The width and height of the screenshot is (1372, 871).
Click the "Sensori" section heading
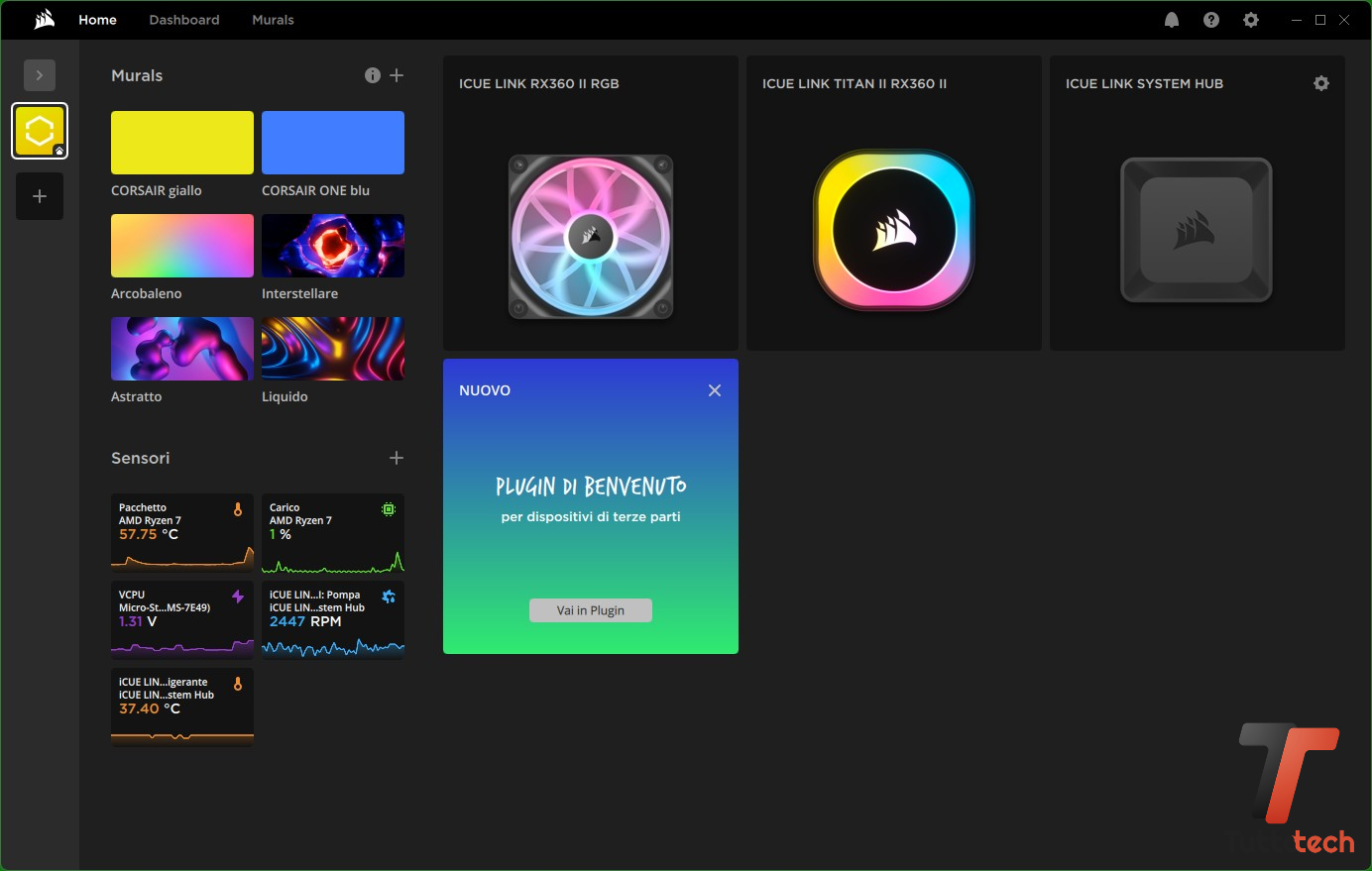coord(141,458)
